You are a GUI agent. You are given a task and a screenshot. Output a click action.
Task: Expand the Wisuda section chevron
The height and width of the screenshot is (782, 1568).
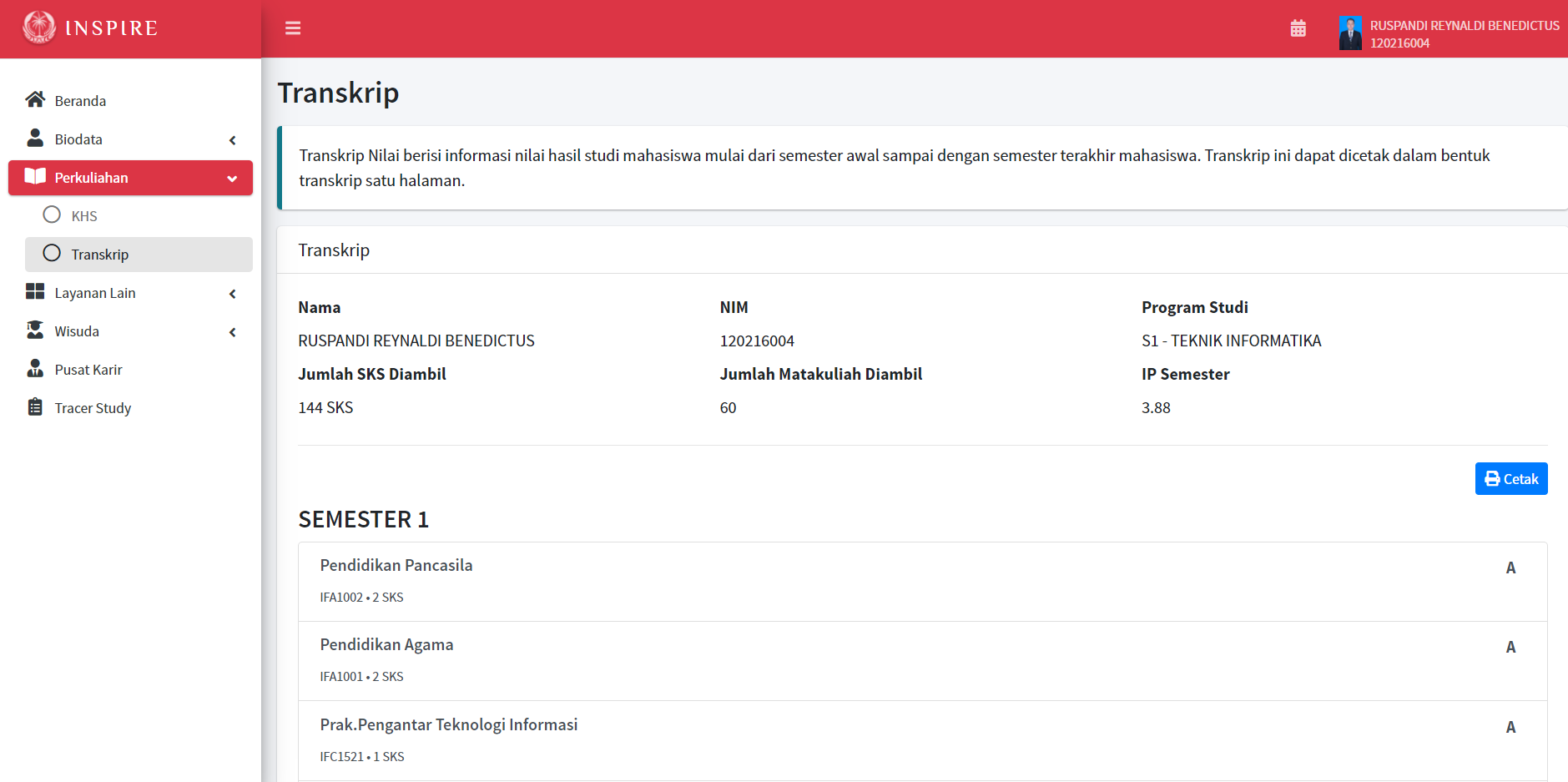(232, 331)
